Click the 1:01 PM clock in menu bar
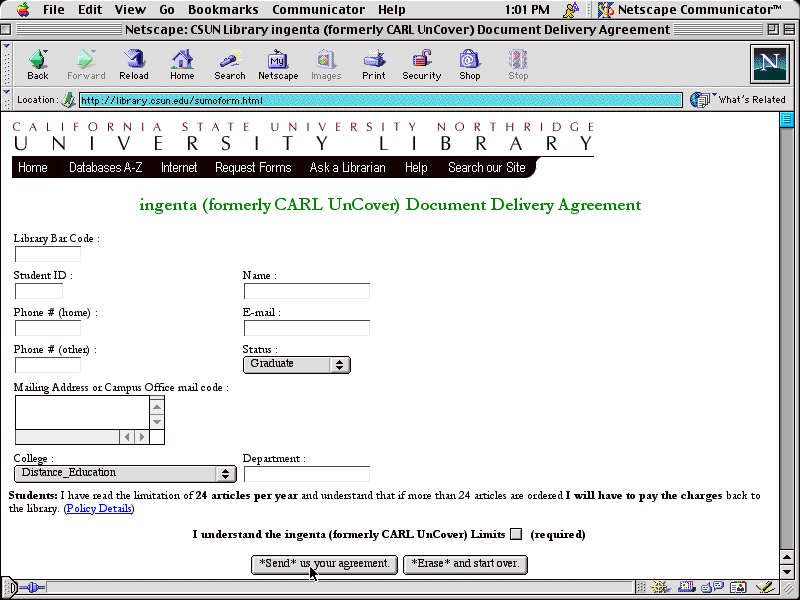 tap(527, 10)
